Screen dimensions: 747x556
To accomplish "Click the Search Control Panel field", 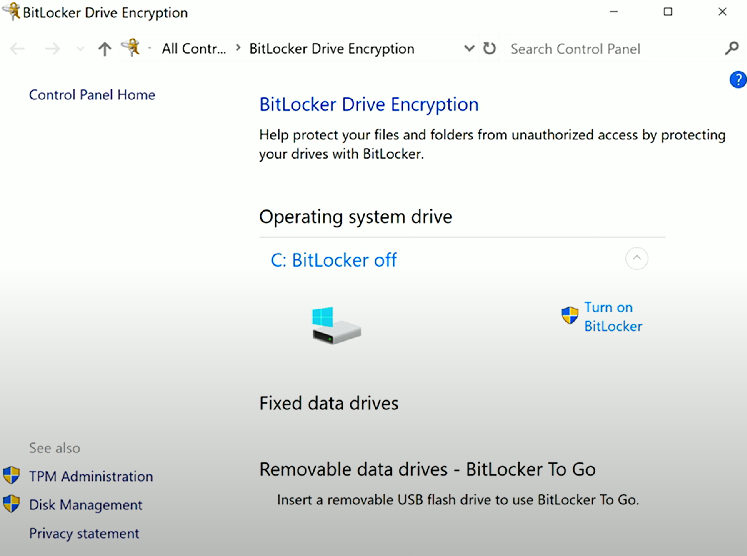I will tap(615, 49).
